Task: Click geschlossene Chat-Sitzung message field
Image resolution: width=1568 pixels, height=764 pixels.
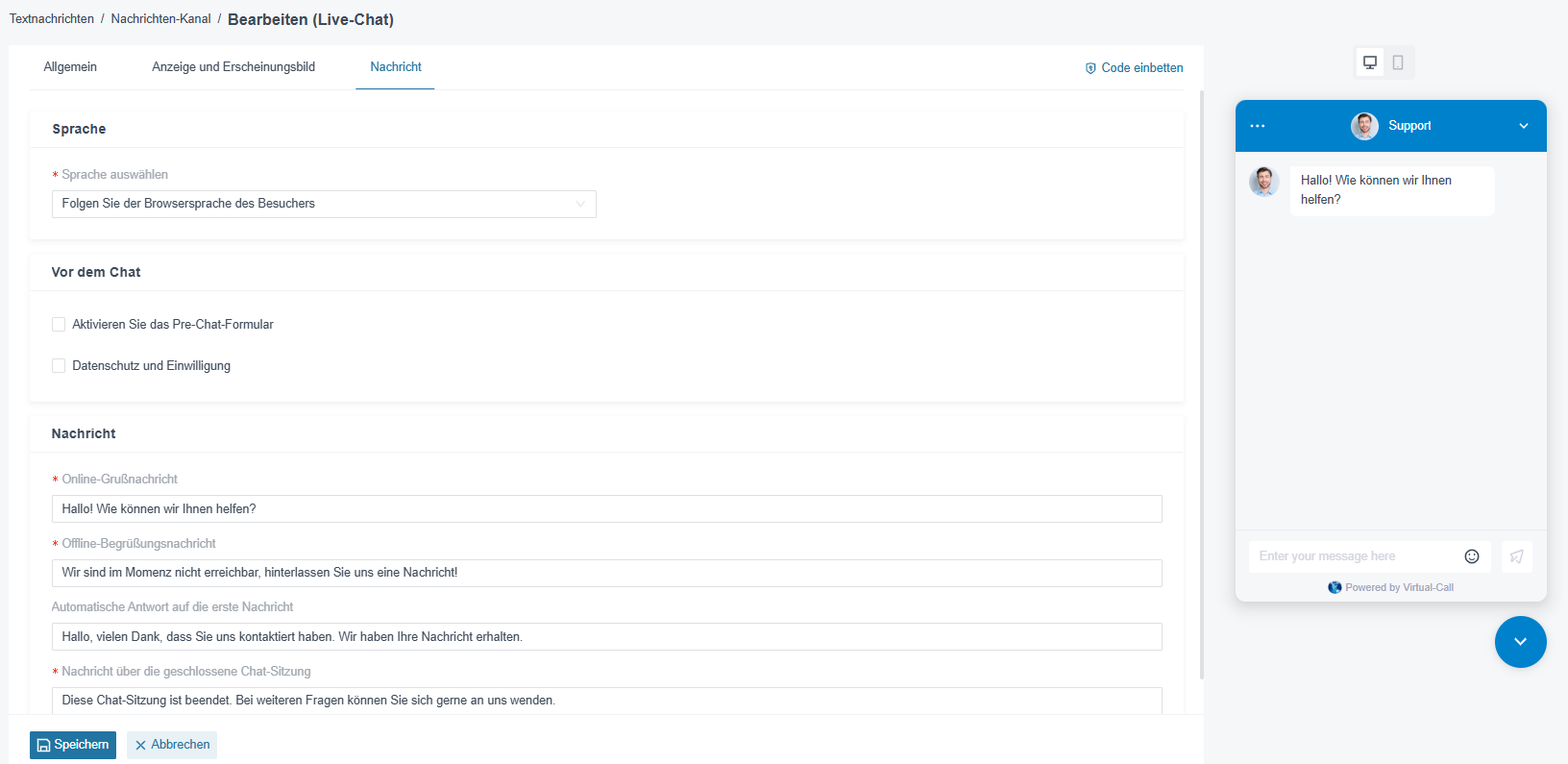Action: tap(607, 701)
